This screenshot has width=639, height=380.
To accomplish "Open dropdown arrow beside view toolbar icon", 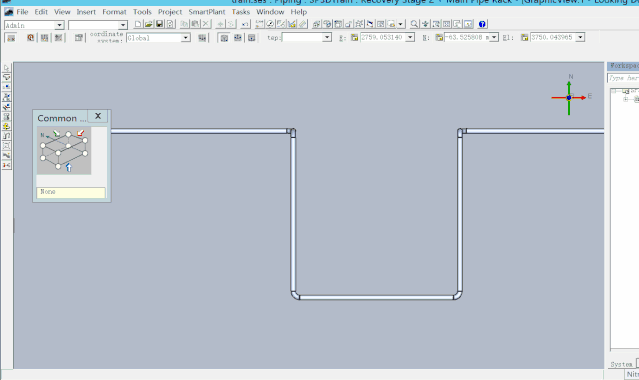I will [401, 24].
